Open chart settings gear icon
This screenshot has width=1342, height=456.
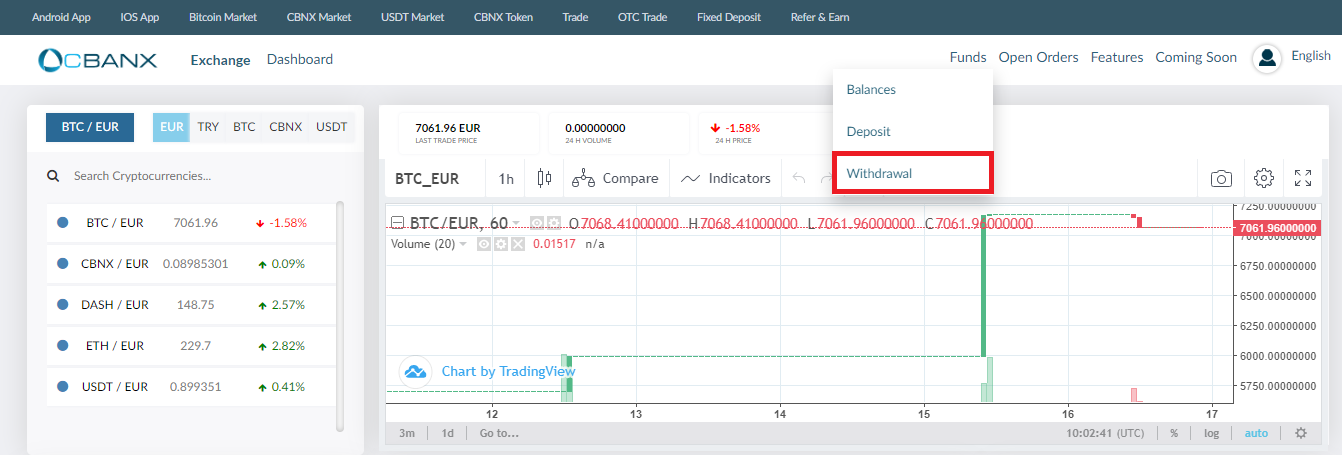1263,178
